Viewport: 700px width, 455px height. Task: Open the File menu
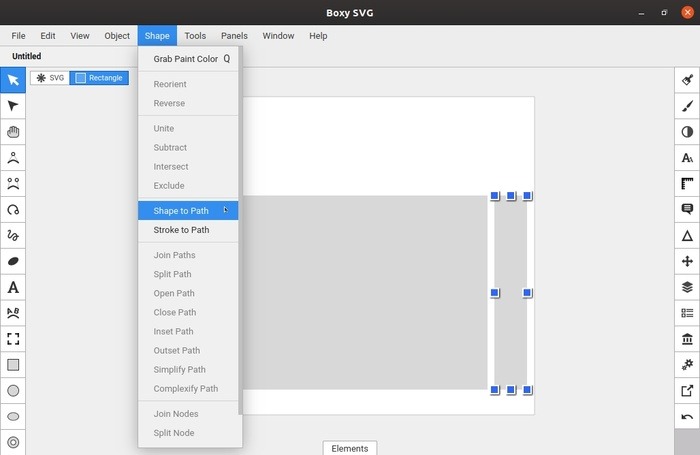[x=18, y=36]
